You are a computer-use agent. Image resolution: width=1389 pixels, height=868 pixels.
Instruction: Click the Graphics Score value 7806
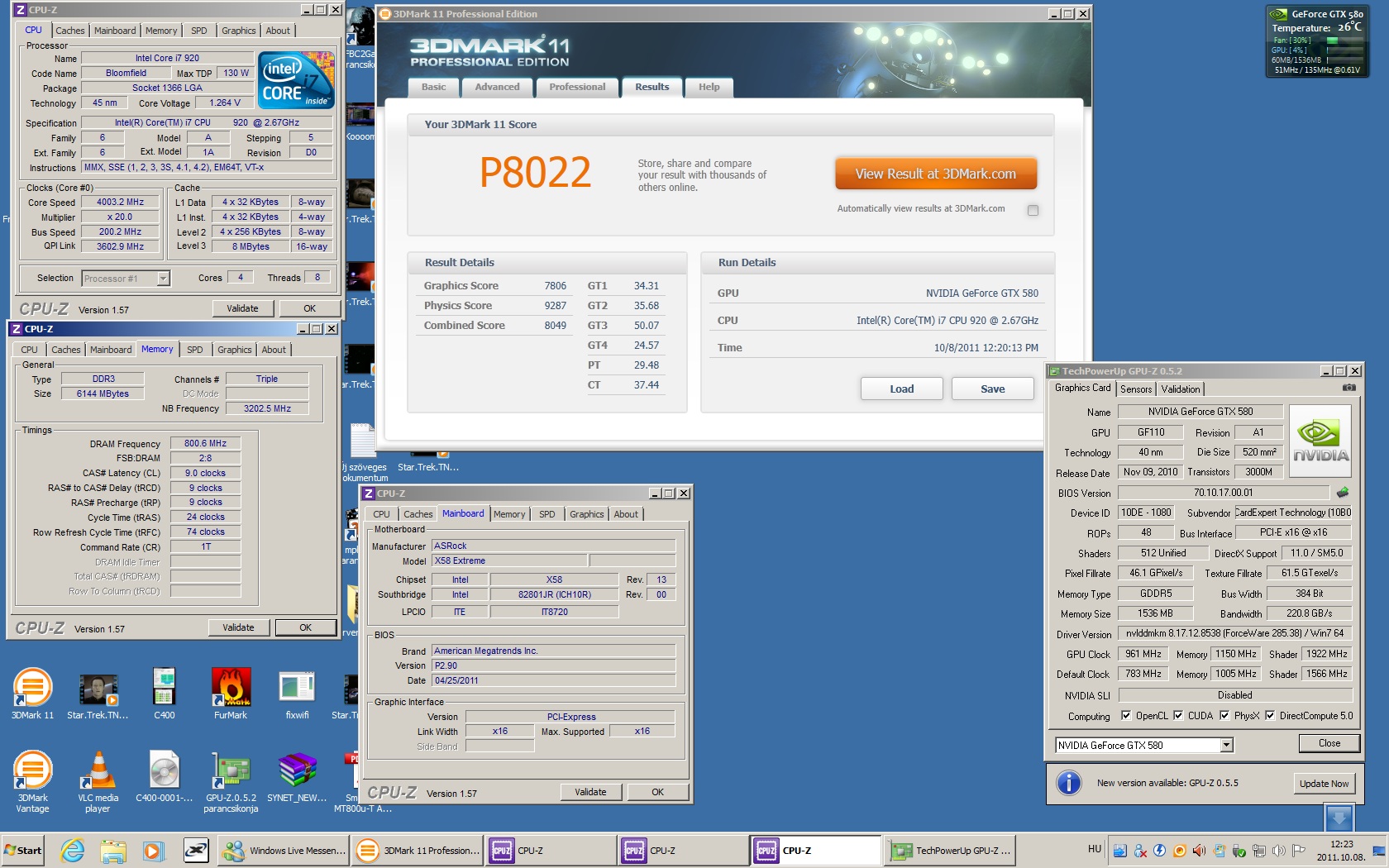556,286
